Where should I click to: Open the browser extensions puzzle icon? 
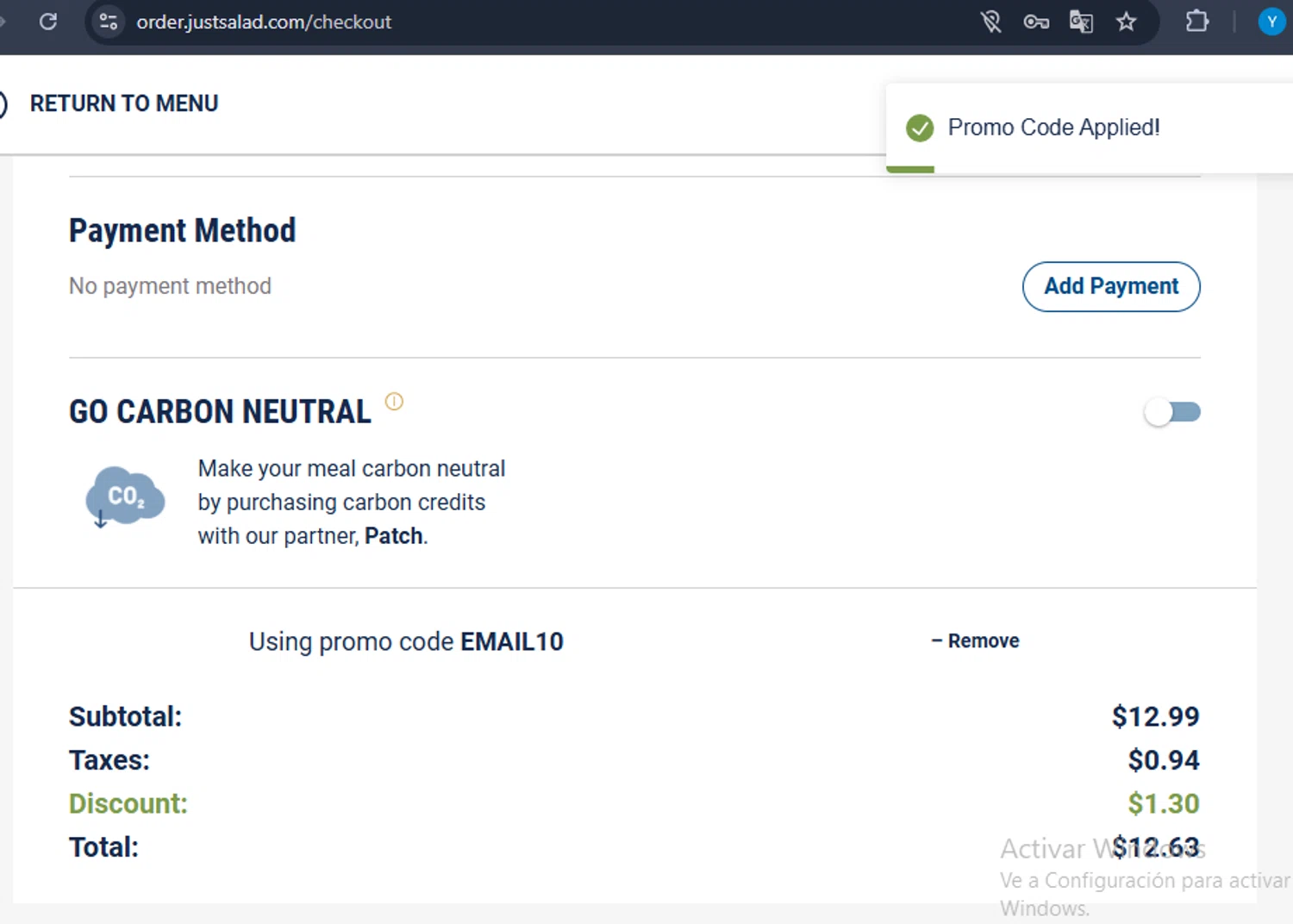1197,22
